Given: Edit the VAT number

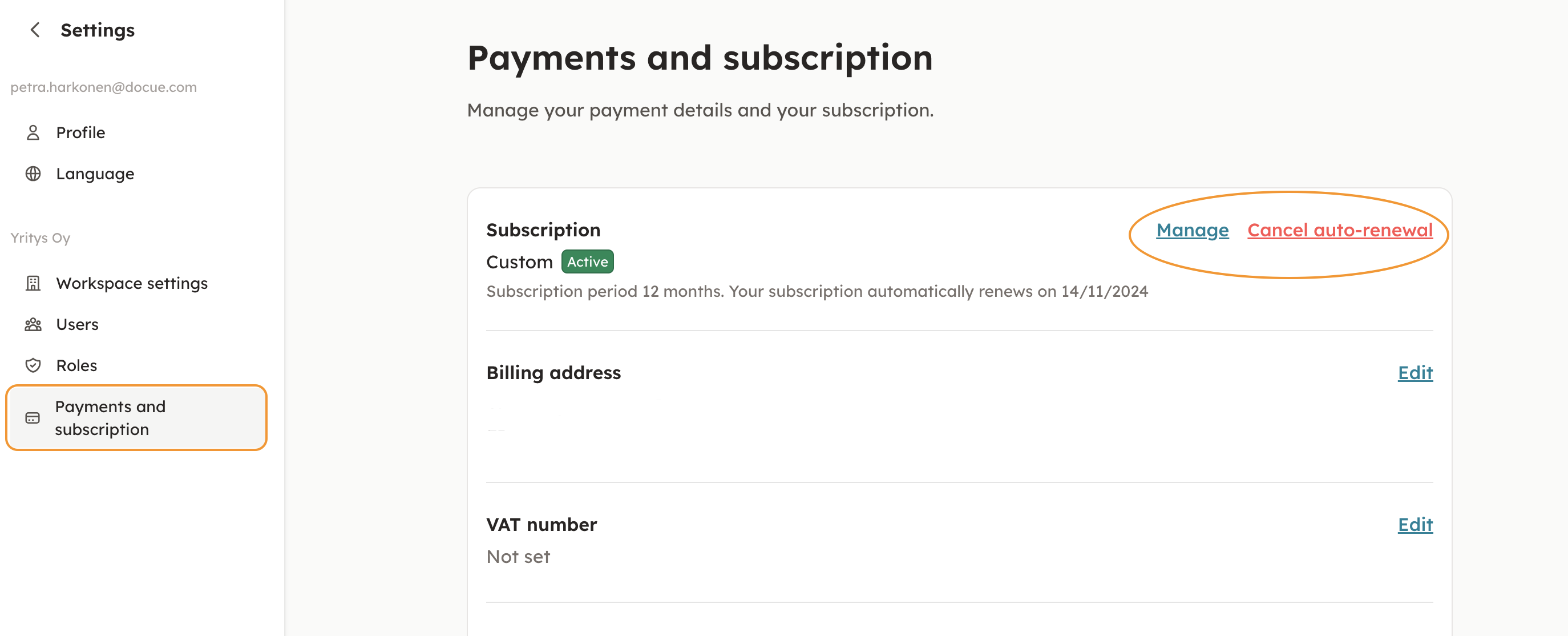Looking at the screenshot, I should 1415,525.
